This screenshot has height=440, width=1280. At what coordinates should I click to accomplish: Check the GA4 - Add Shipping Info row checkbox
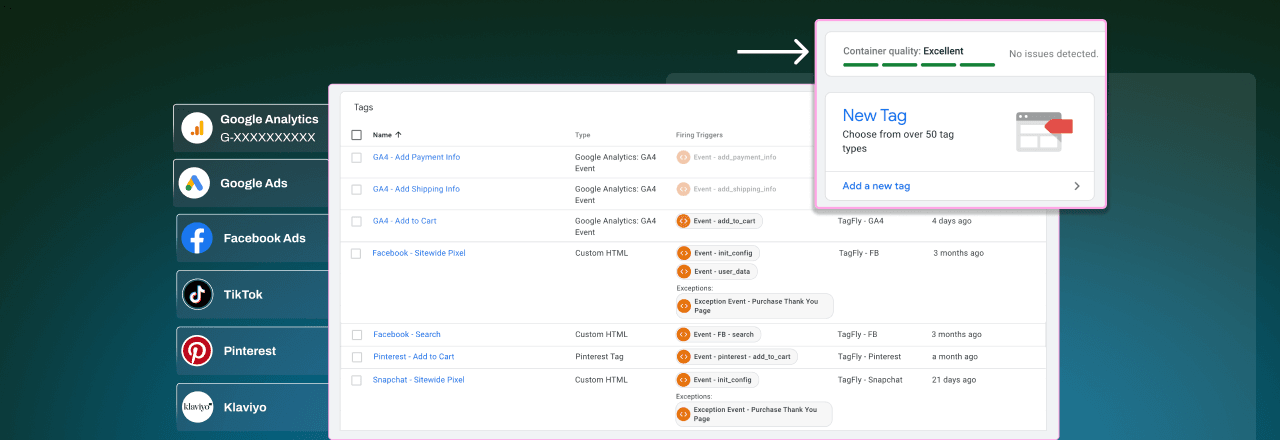point(356,189)
